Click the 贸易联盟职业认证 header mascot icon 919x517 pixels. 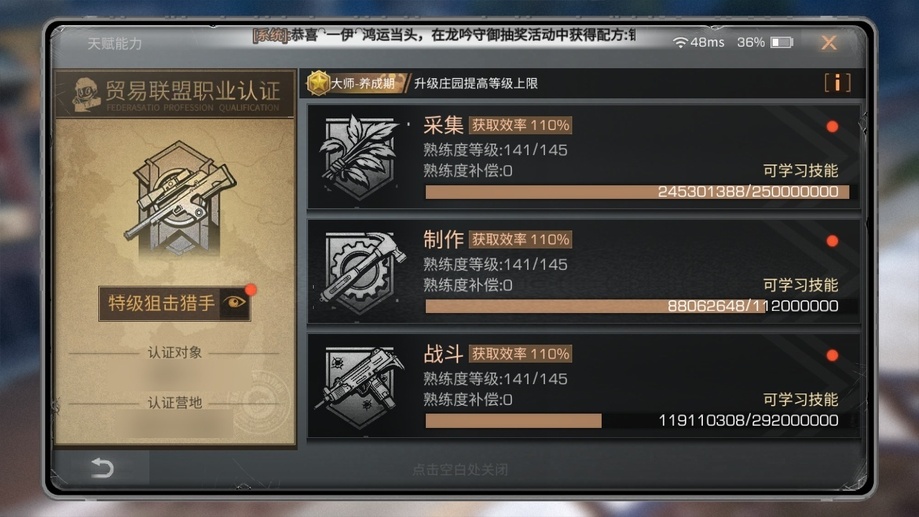coord(86,94)
